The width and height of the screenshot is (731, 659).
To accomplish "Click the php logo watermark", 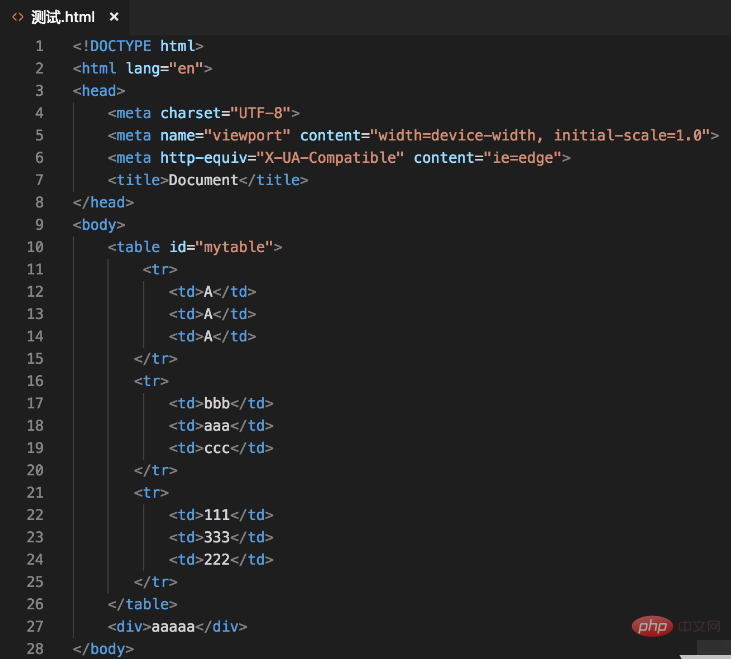I will click(652, 626).
